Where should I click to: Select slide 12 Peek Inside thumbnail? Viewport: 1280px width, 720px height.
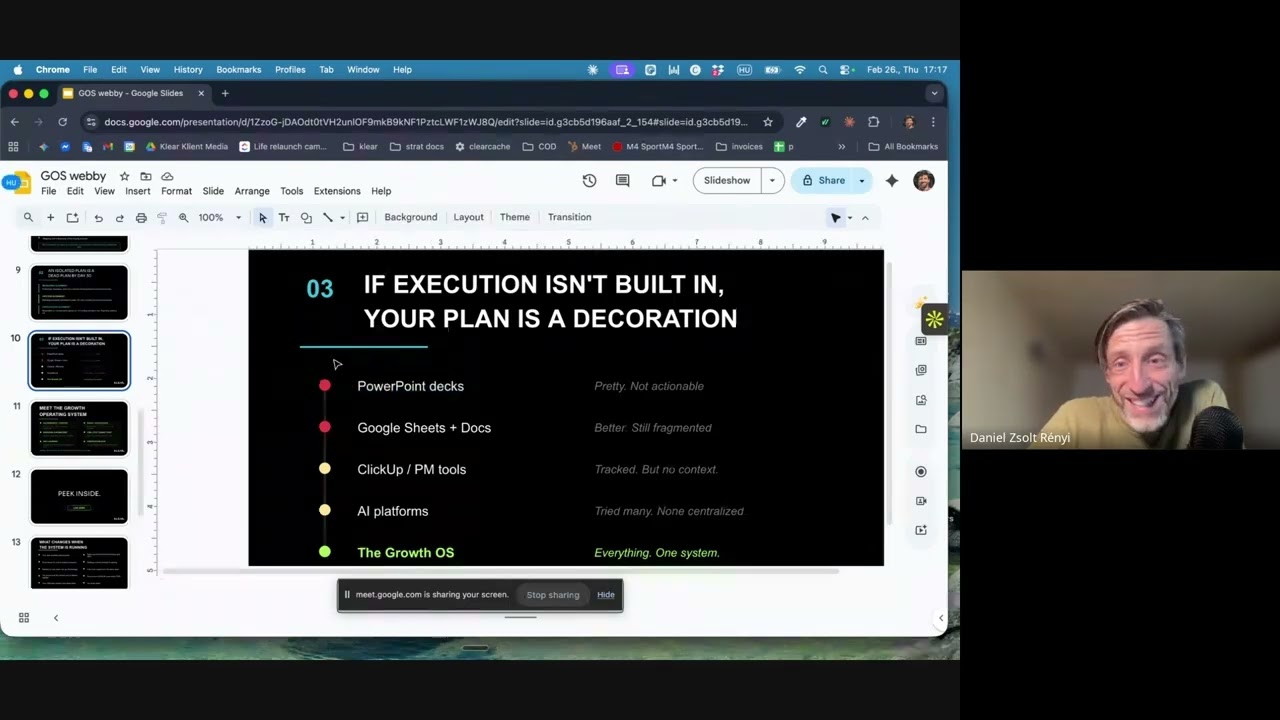click(79, 496)
